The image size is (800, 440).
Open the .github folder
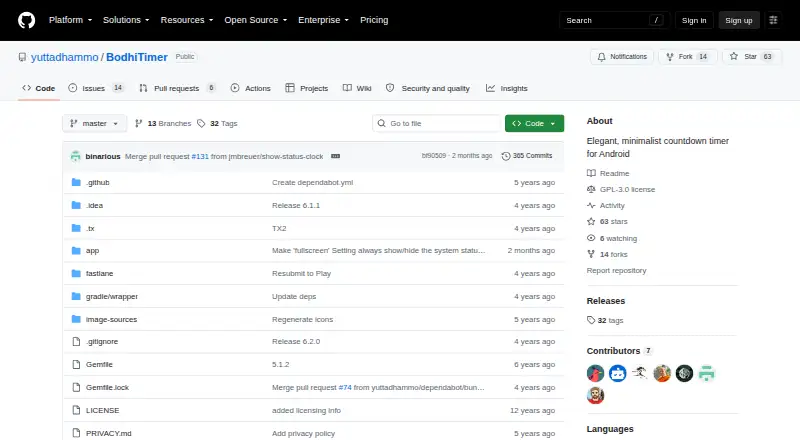click(x=97, y=182)
